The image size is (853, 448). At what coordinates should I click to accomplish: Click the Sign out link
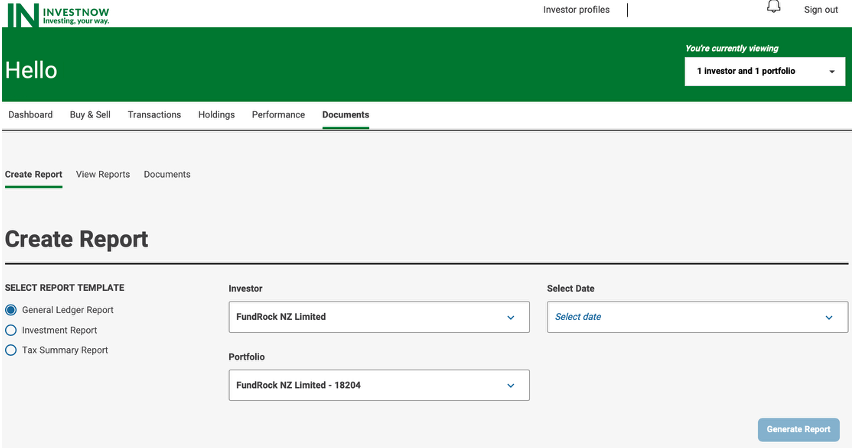[820, 10]
